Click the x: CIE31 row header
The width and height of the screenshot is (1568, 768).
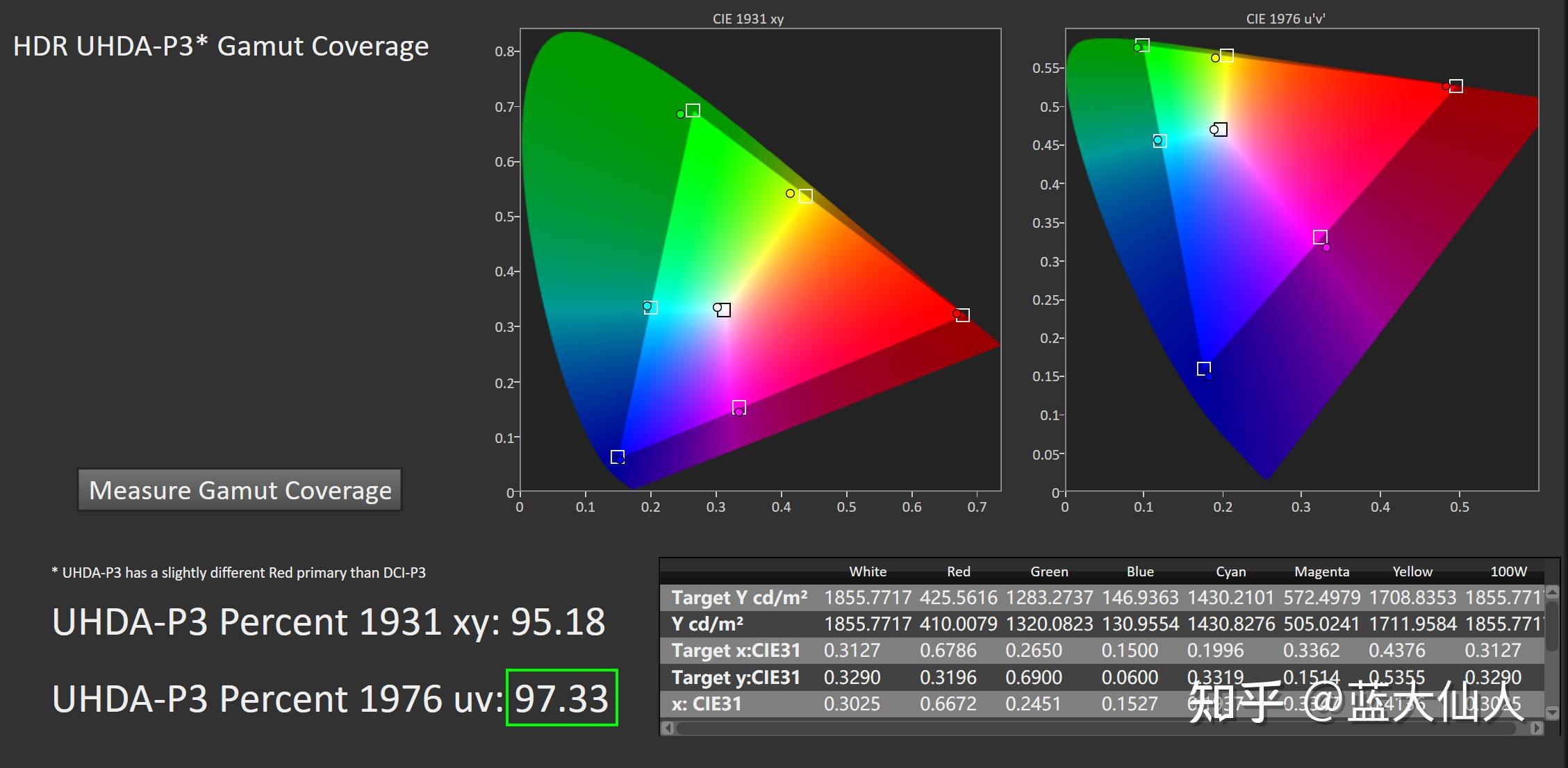coord(706,704)
